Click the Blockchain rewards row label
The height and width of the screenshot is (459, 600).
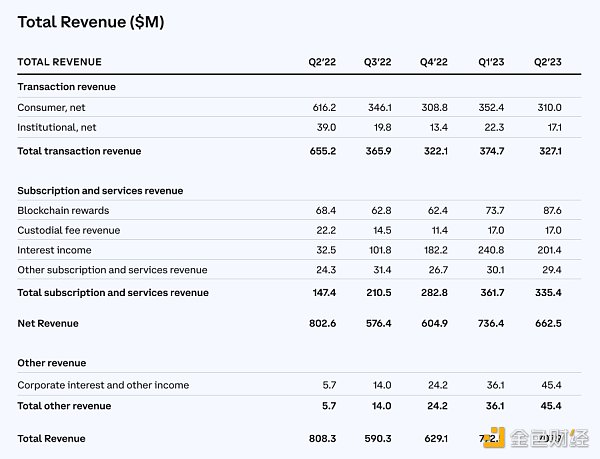pos(63,210)
